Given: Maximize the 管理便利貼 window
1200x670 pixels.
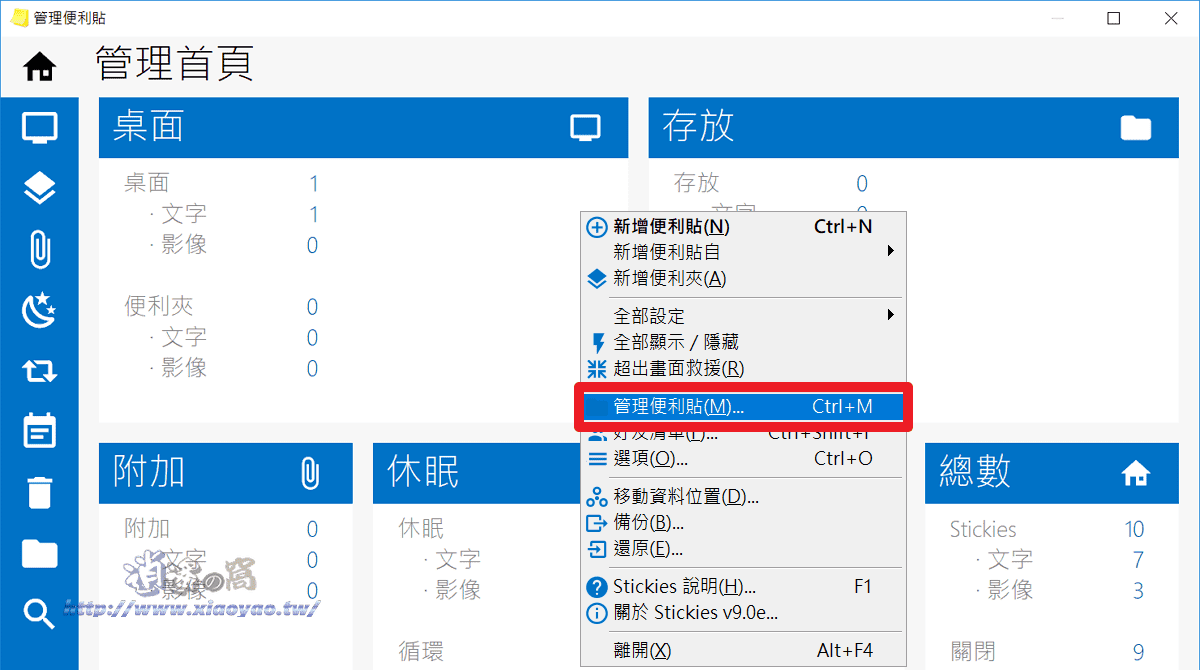Looking at the screenshot, I should coord(1114,18).
